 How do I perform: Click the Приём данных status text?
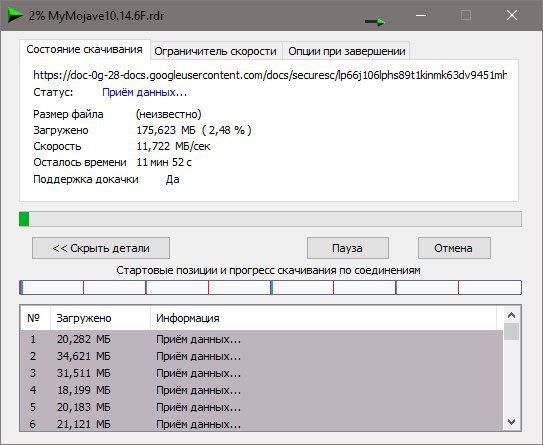(144, 92)
